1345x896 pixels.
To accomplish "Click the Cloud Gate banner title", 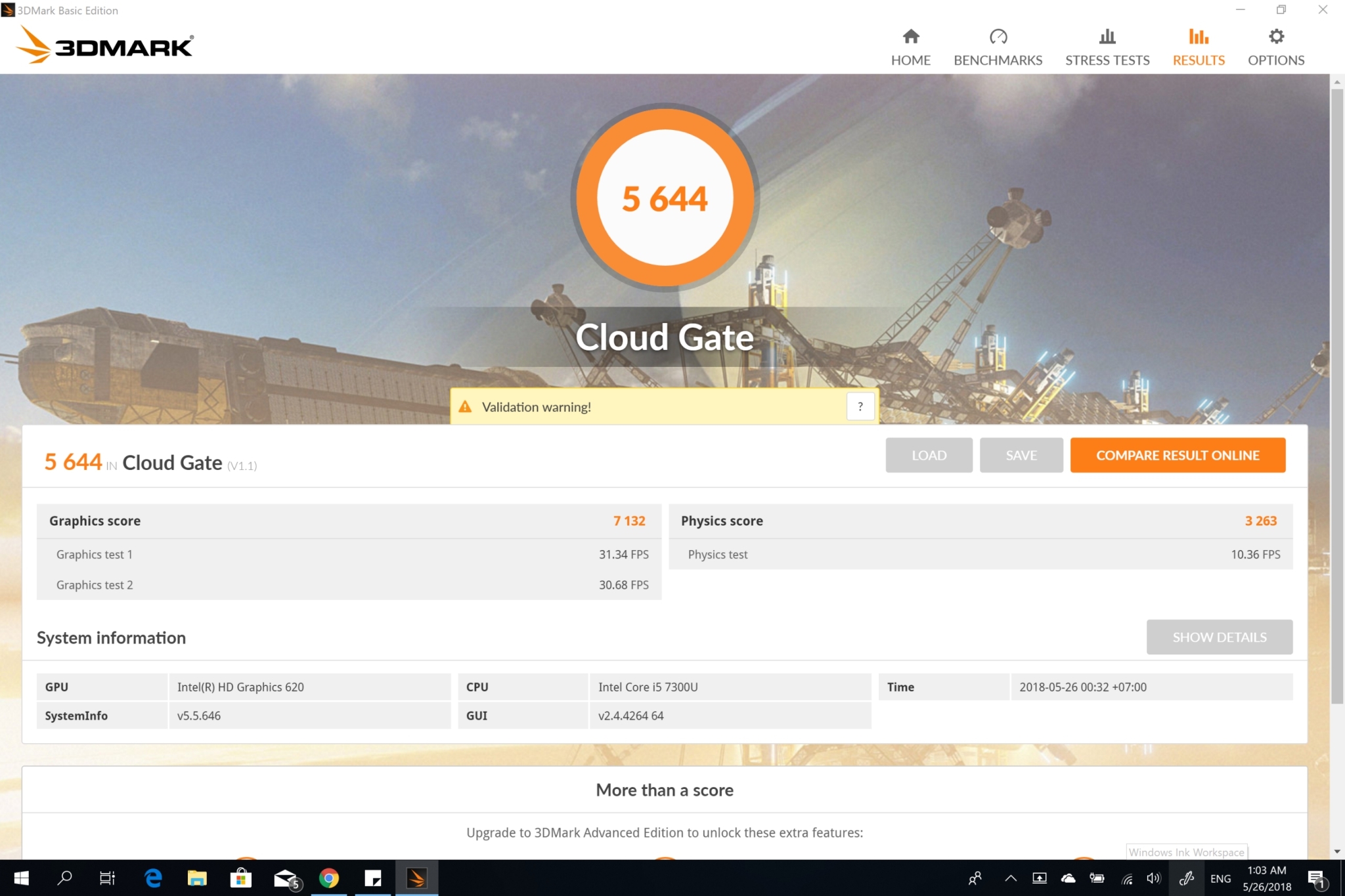I will point(665,337).
